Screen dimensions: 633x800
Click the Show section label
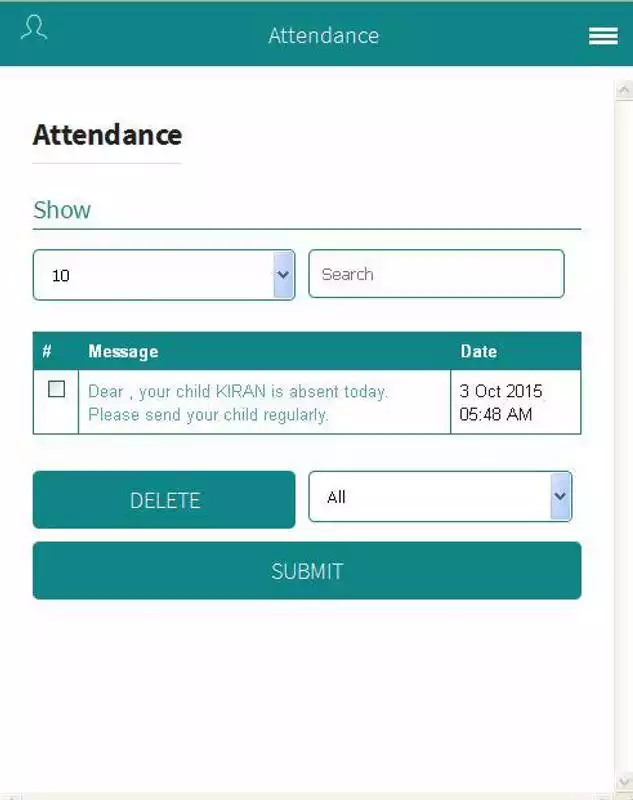point(62,210)
